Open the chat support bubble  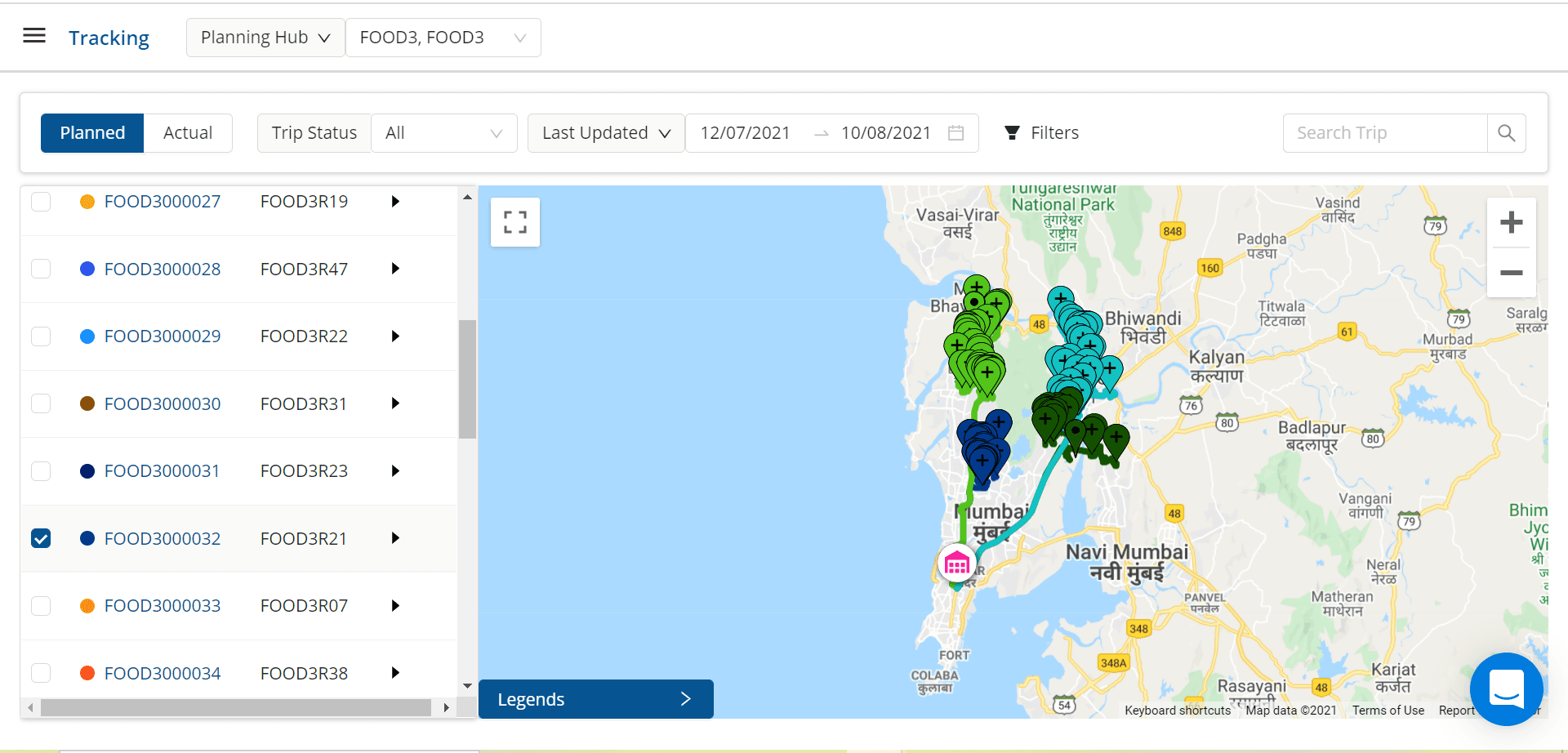coord(1506,688)
